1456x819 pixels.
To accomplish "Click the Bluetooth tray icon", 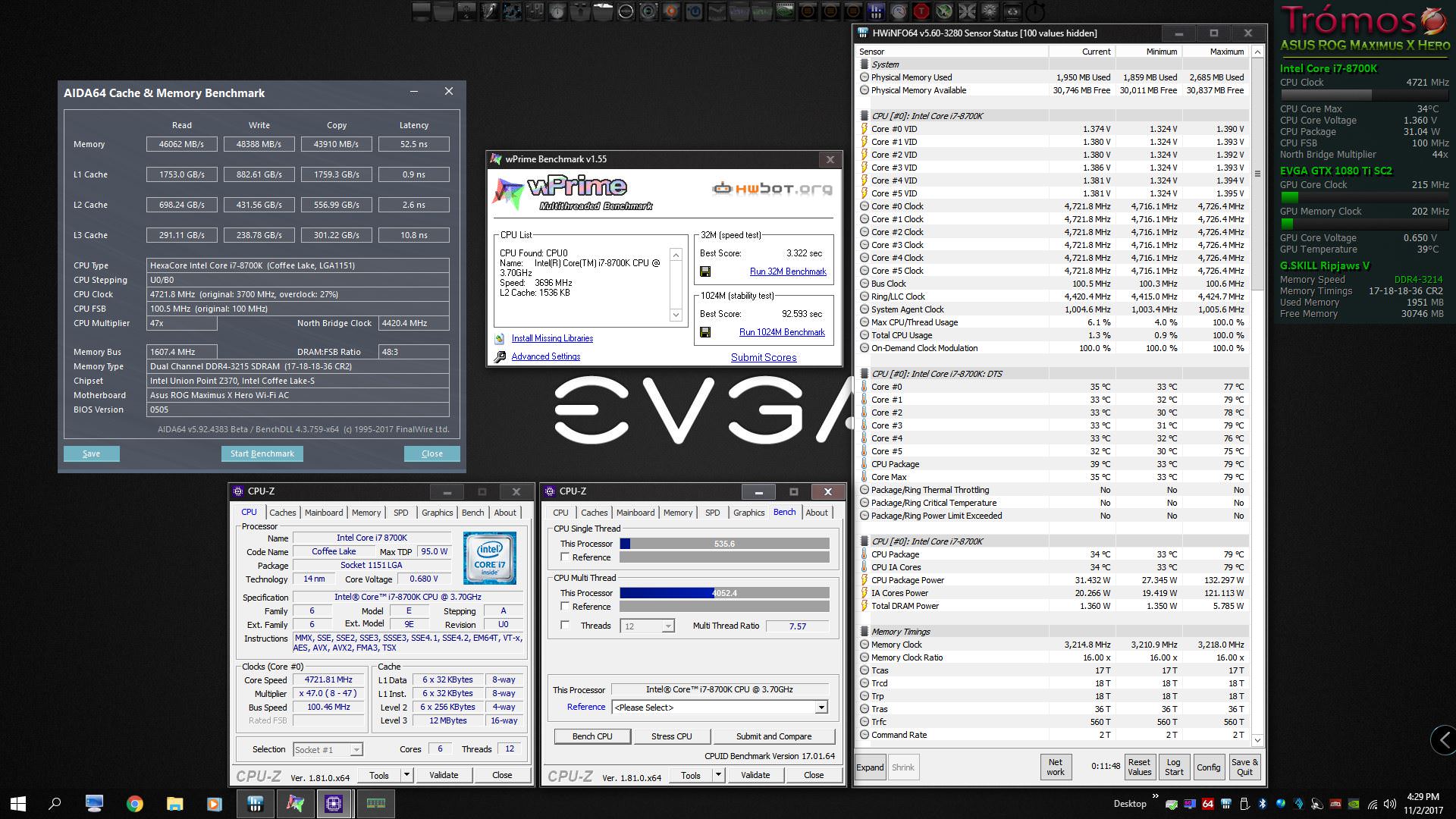I will 1263,804.
